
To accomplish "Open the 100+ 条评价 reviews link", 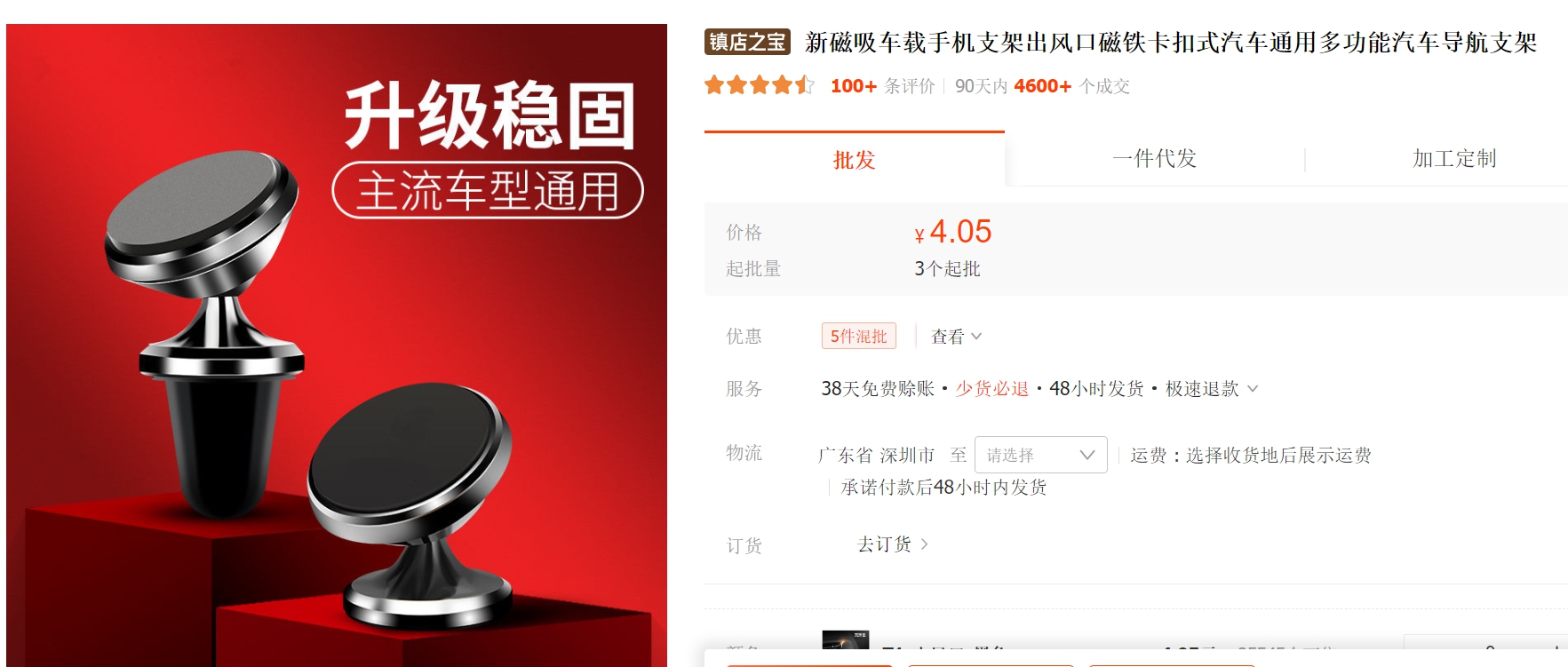I will click(882, 86).
